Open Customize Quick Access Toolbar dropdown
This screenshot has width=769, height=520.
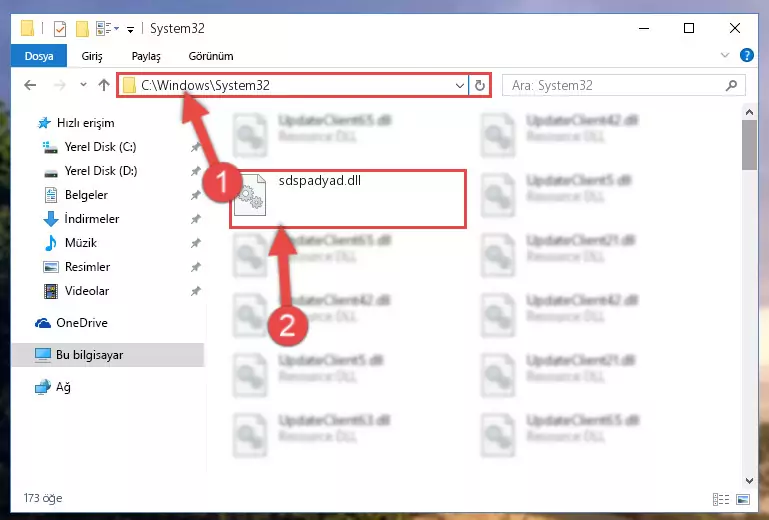click(130, 30)
